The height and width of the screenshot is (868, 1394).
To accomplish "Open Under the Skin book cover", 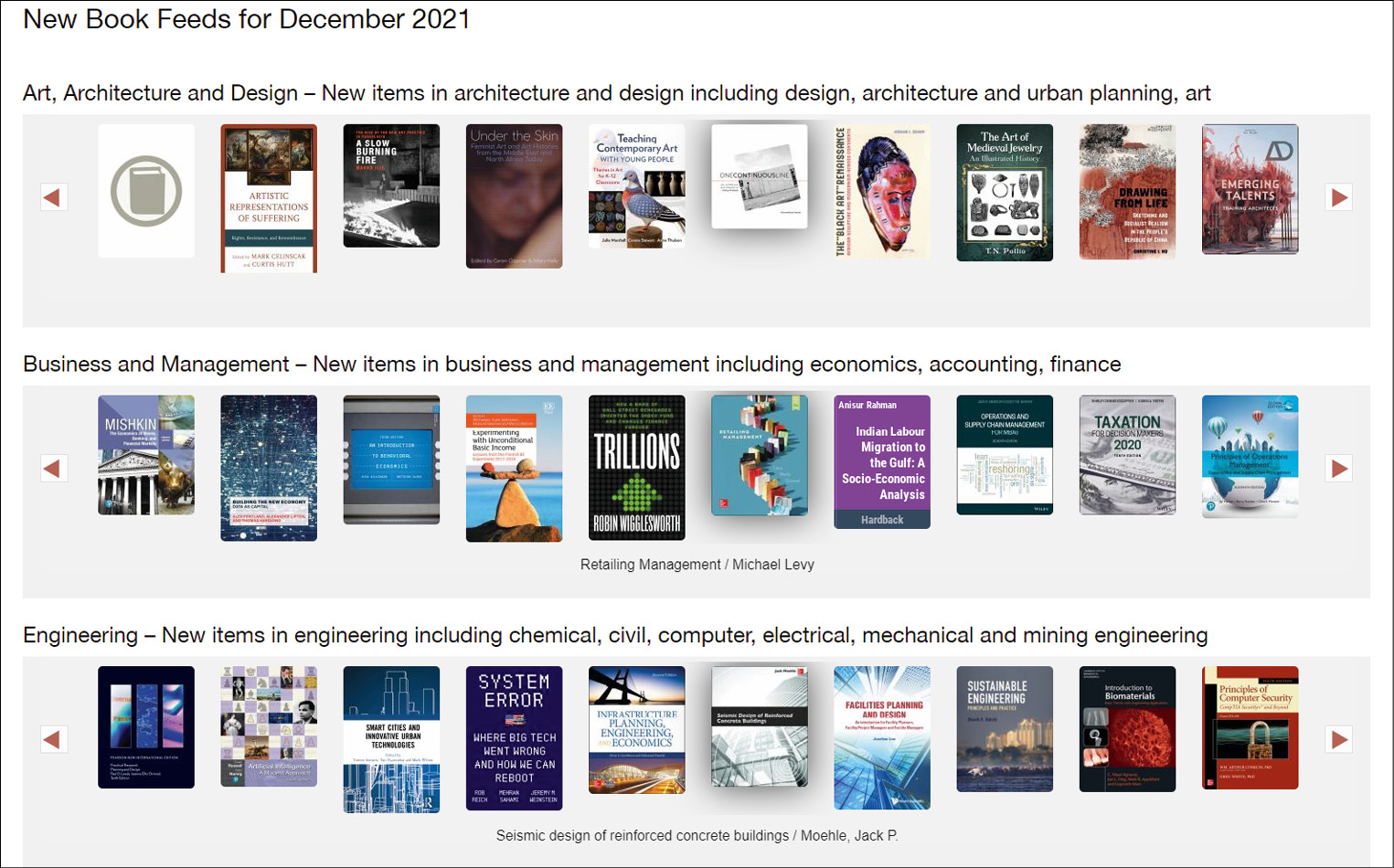I will (514, 196).
